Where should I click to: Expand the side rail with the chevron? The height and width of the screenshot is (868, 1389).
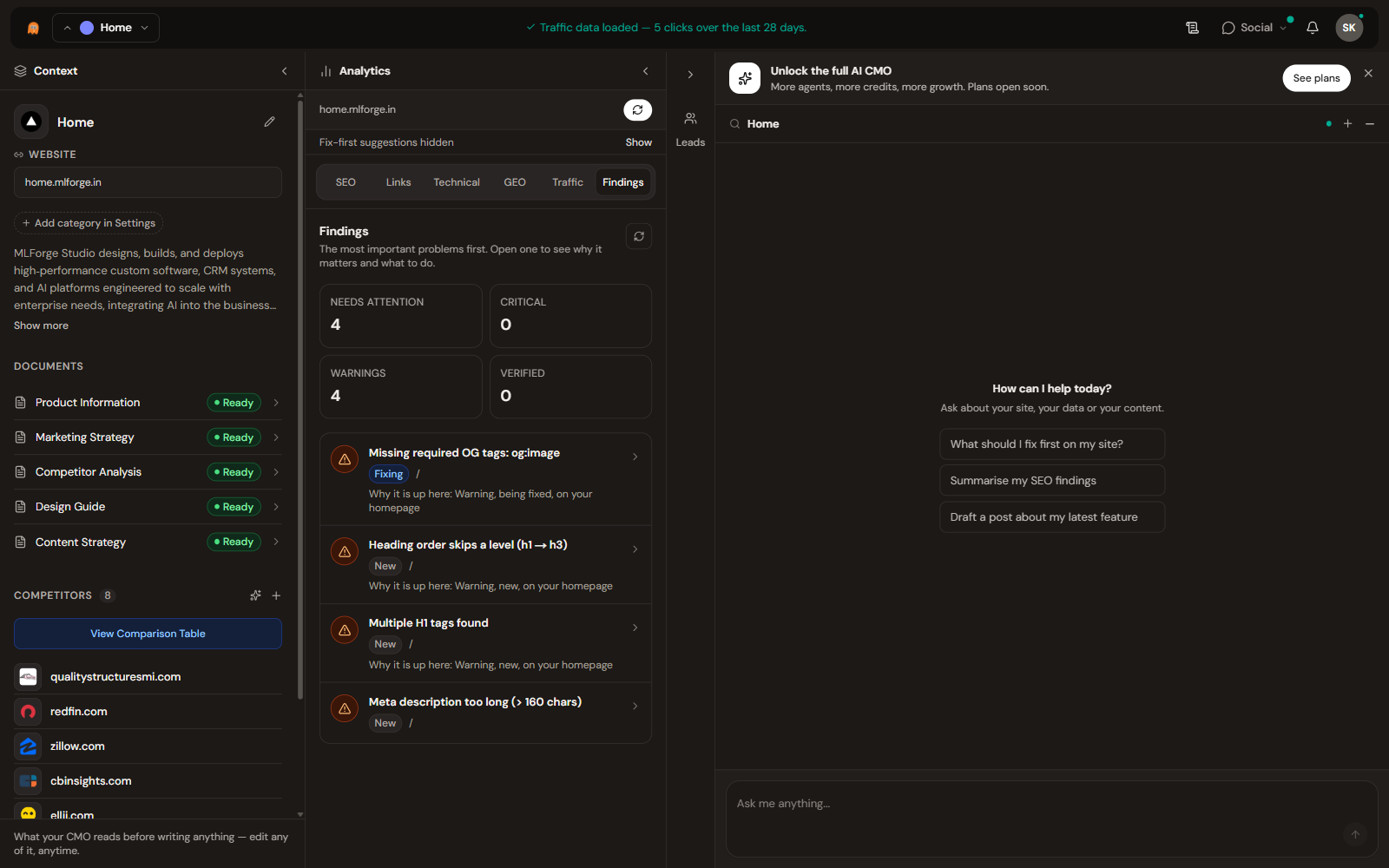point(690,75)
